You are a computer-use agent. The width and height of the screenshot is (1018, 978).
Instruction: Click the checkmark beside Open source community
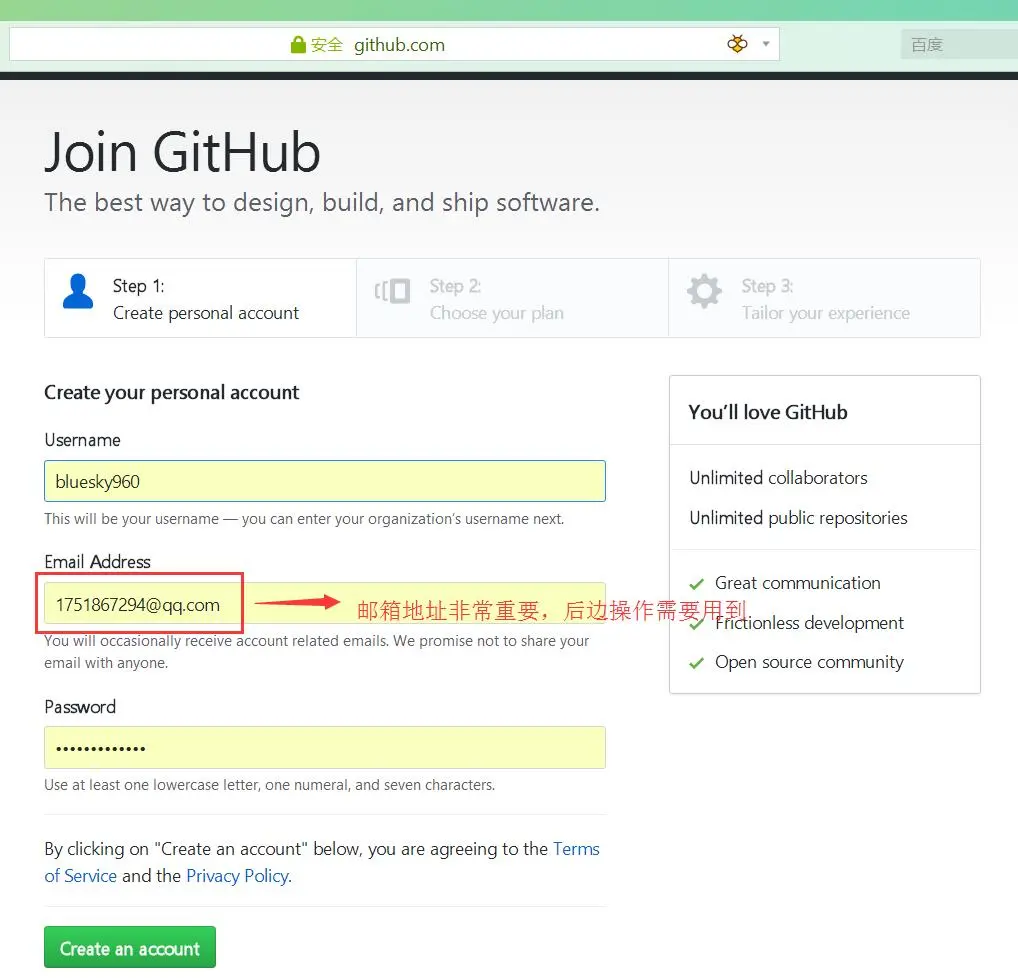(x=697, y=663)
